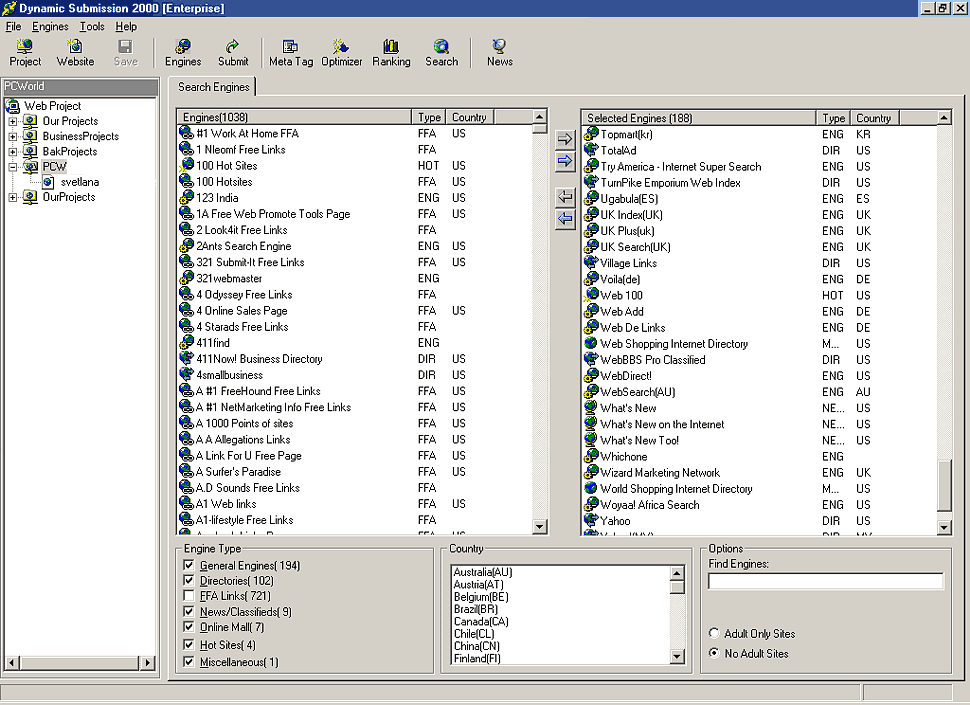Image resolution: width=970 pixels, height=705 pixels.
Task: Launch the Optimizer tool
Action: (x=341, y=53)
